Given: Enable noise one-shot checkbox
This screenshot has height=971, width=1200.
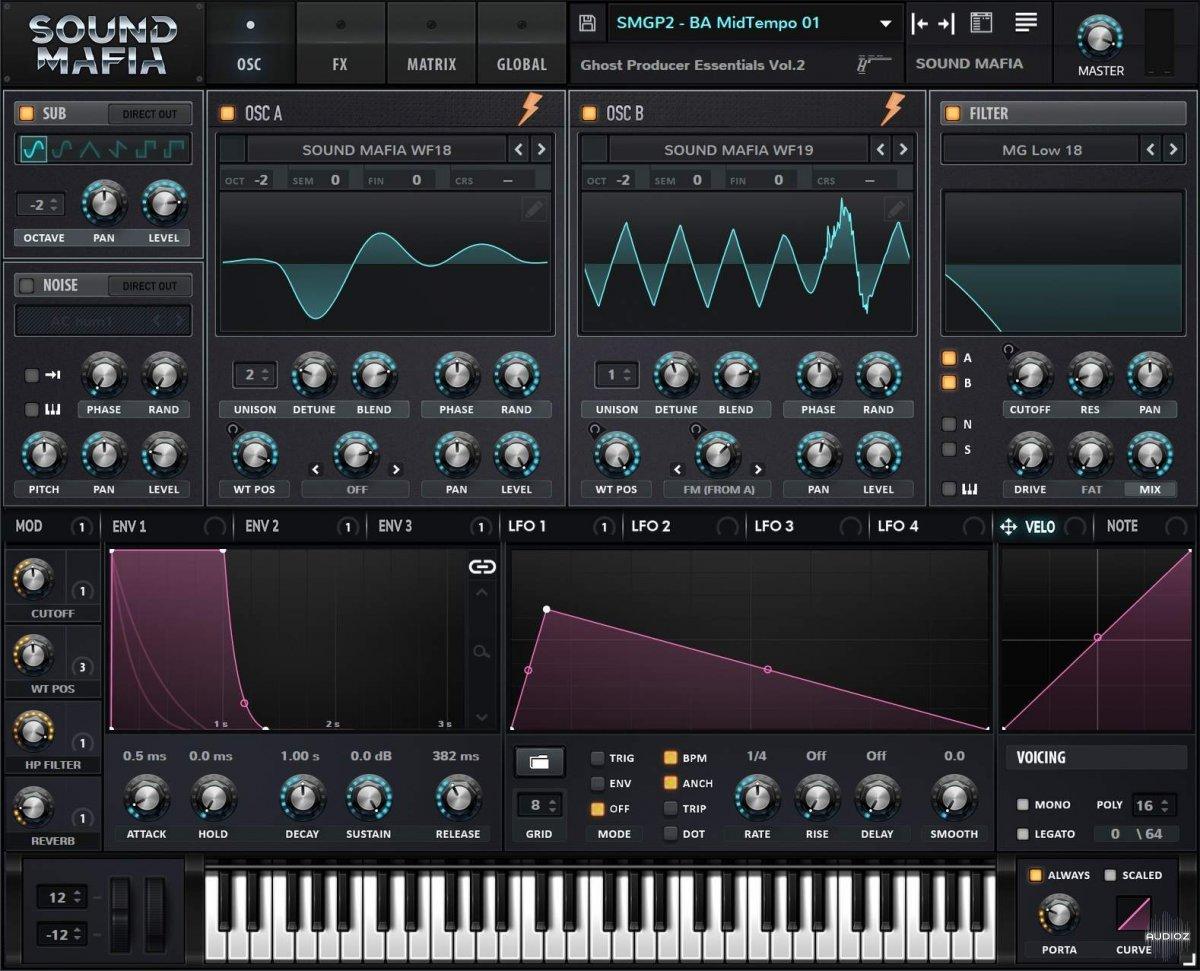Looking at the screenshot, I should click(31, 375).
